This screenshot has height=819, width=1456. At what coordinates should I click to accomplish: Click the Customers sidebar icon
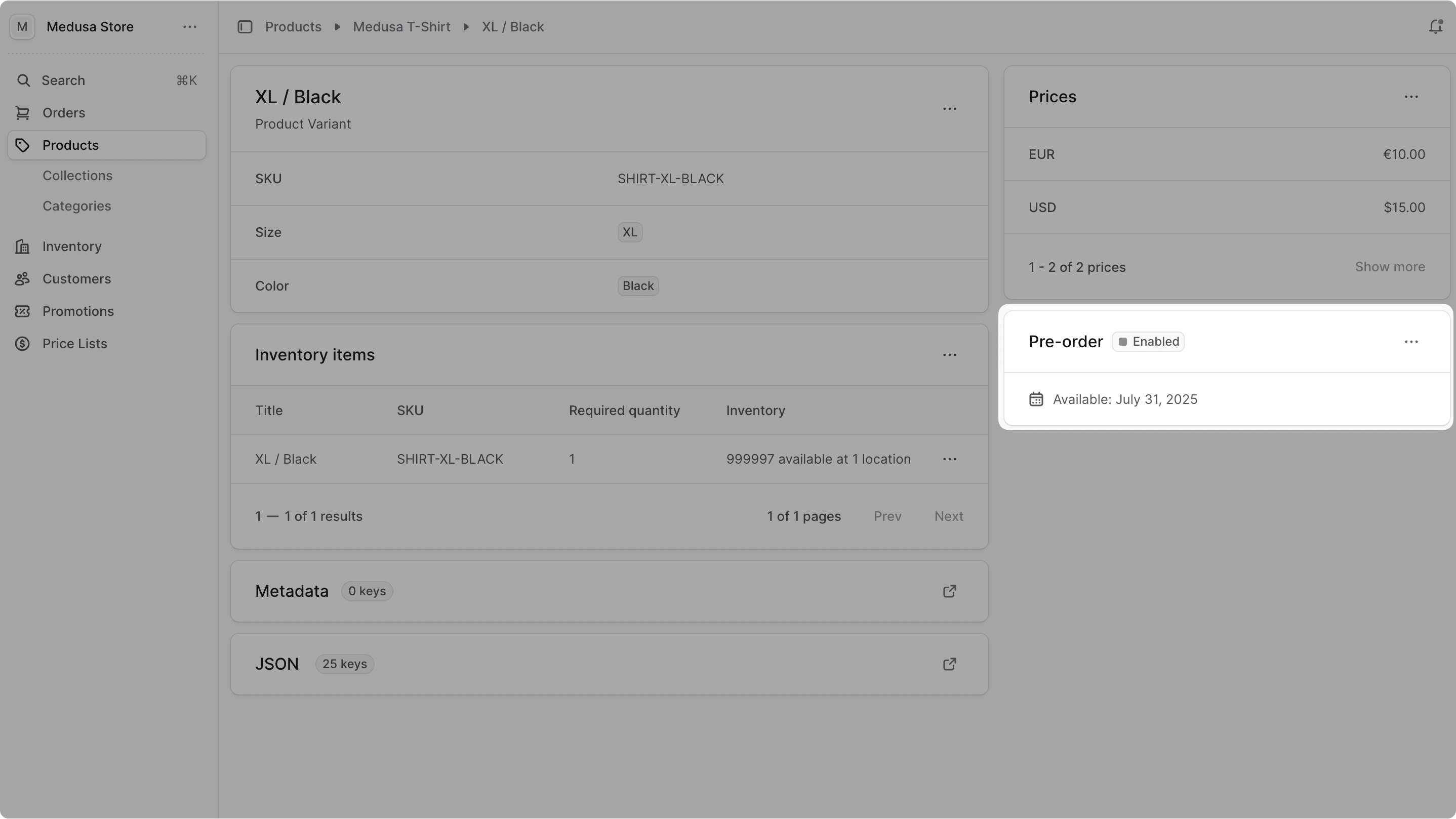(23, 278)
